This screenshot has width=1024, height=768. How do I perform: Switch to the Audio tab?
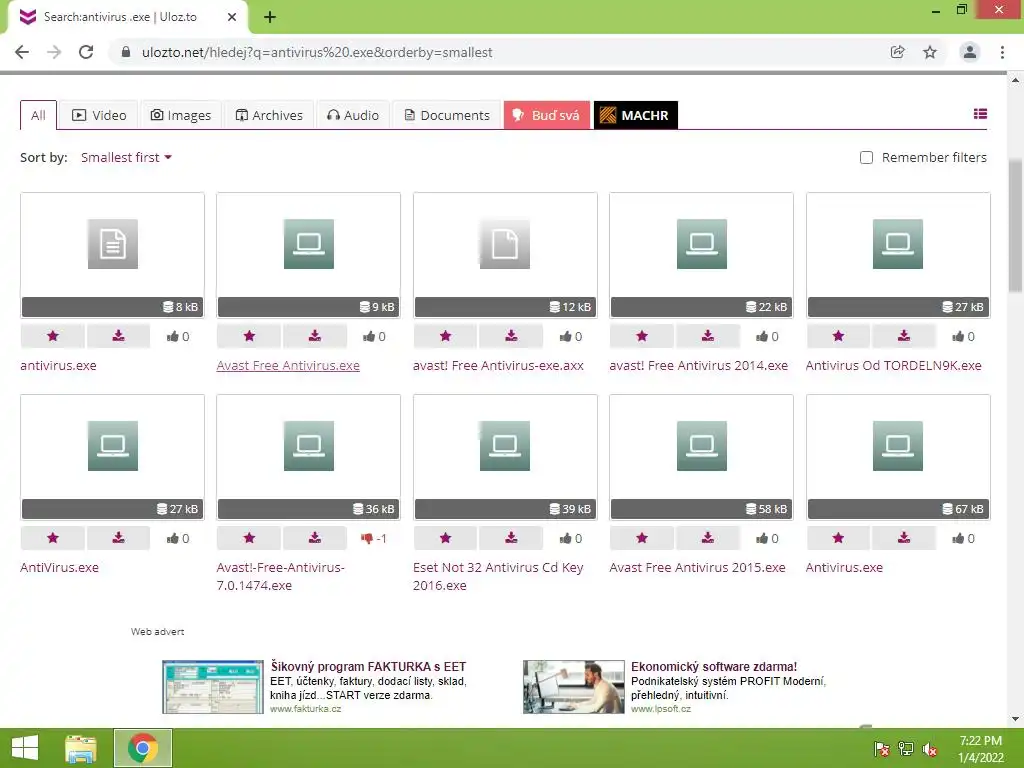(353, 115)
